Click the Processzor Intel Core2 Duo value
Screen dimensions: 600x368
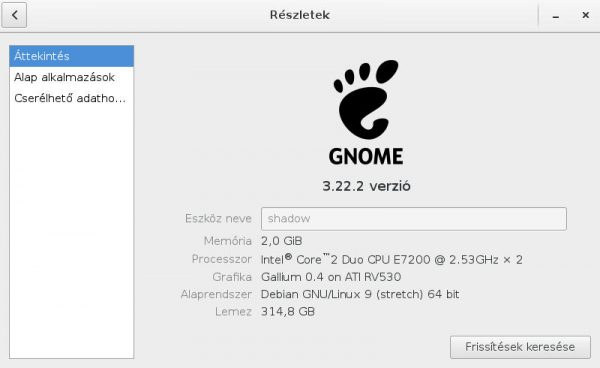pyautogui.click(x=391, y=259)
